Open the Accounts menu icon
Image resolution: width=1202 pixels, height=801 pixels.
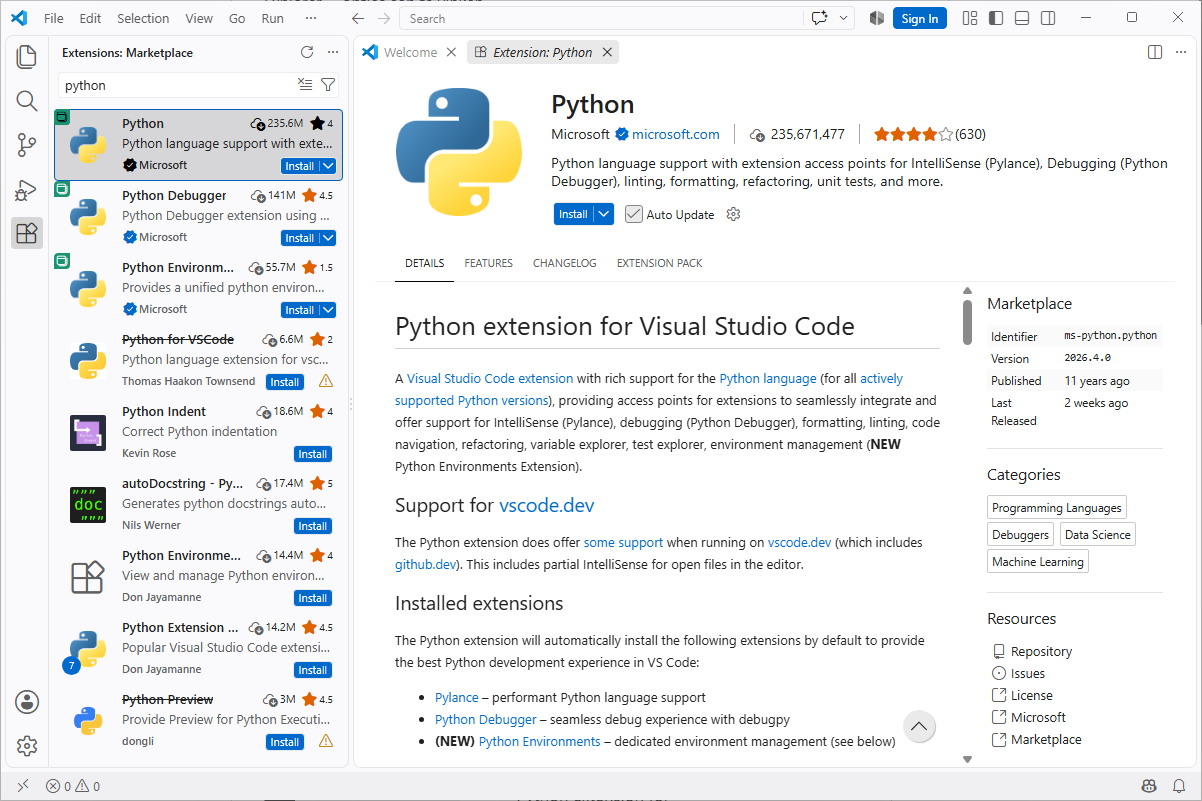pyautogui.click(x=27, y=702)
